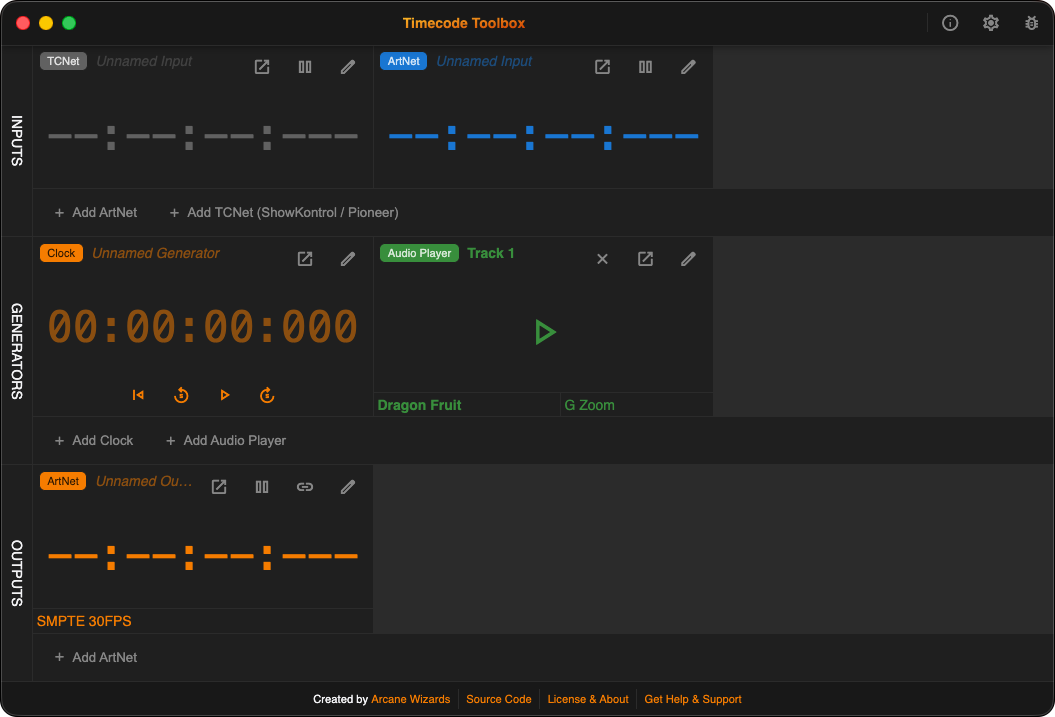Image resolution: width=1055 pixels, height=717 pixels.
Task: Rewind clock generator by five seconds
Action: tap(181, 395)
